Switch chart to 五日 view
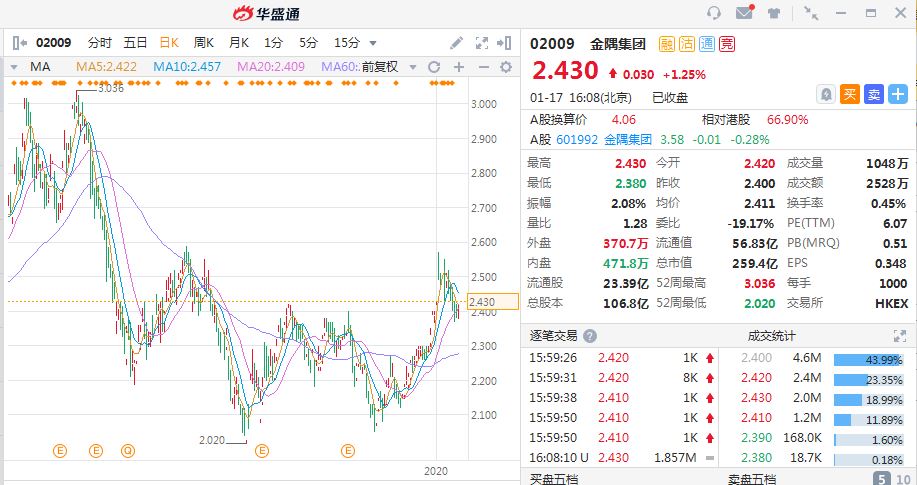Screen dimensions: 917x485 pos(135,43)
